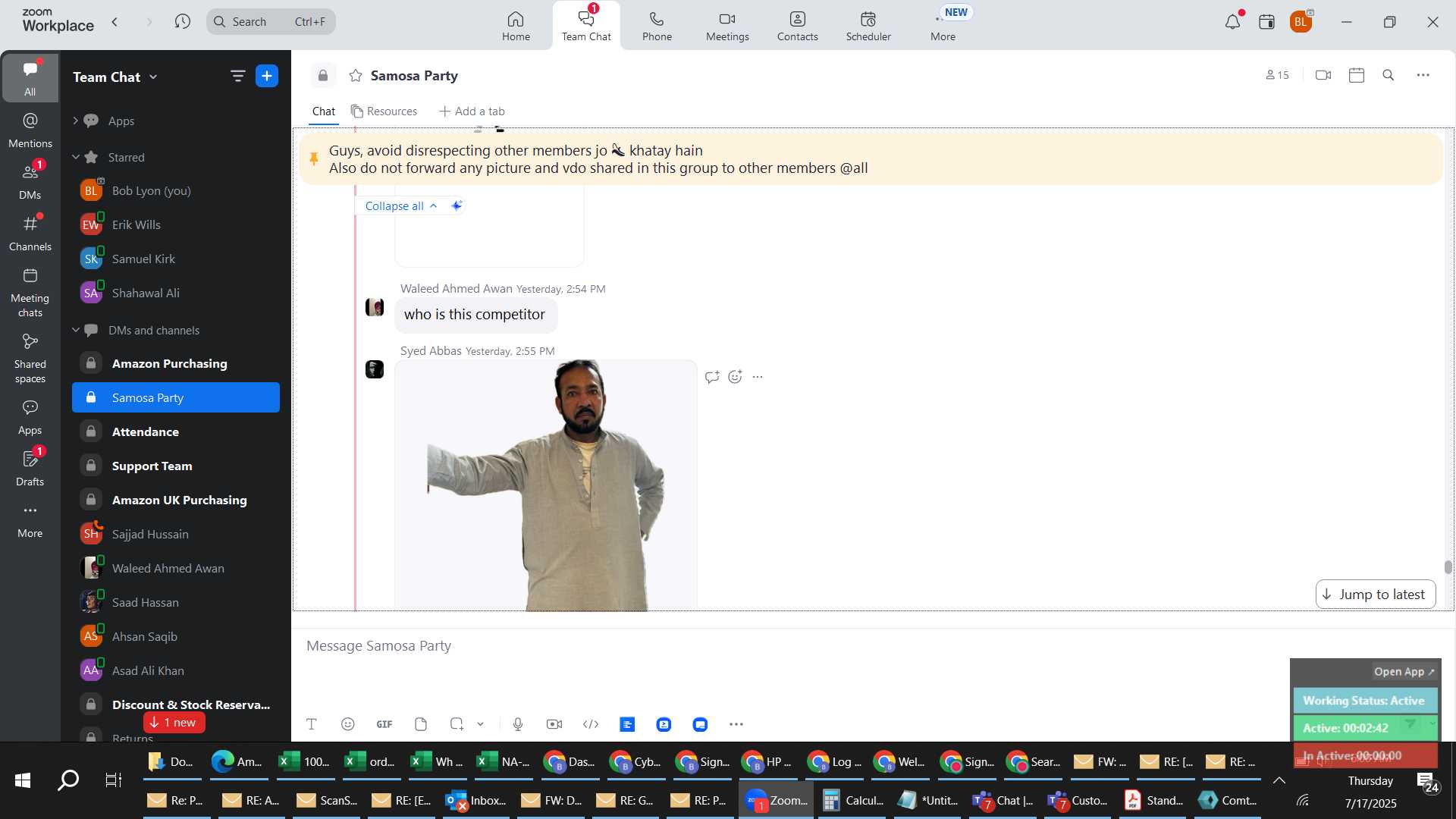This screenshot has height=819, width=1456.
Task: Open Windows Task View
Action: click(114, 780)
